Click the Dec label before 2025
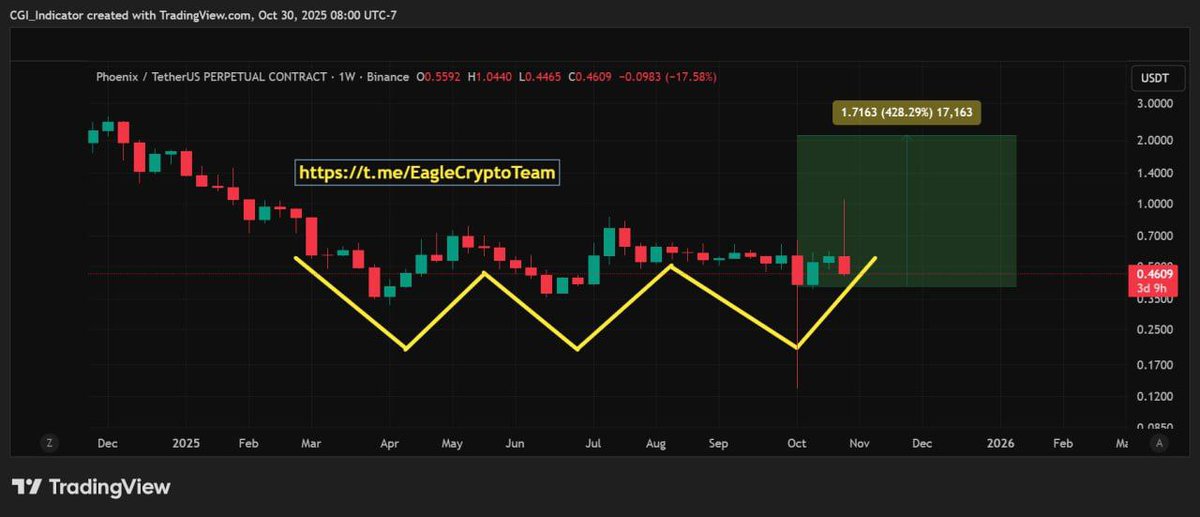This screenshot has width=1200, height=517. coord(109,442)
